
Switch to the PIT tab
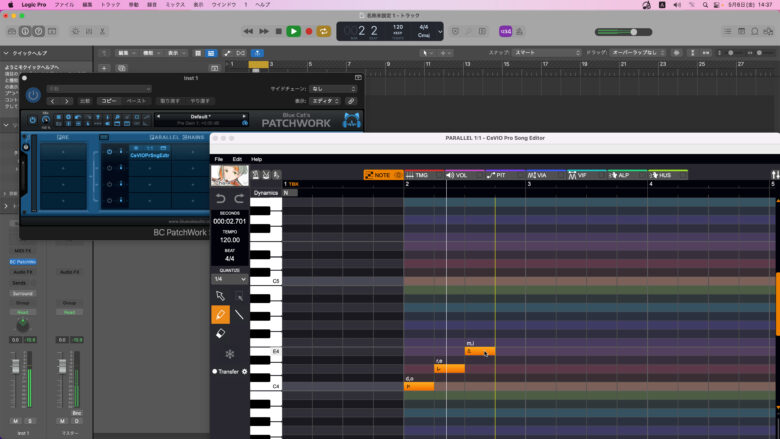point(504,175)
